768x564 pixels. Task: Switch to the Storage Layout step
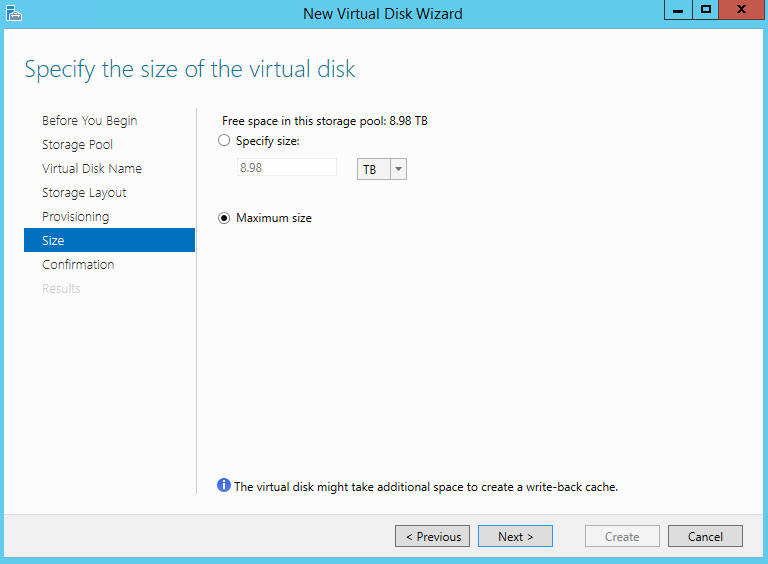click(x=84, y=193)
